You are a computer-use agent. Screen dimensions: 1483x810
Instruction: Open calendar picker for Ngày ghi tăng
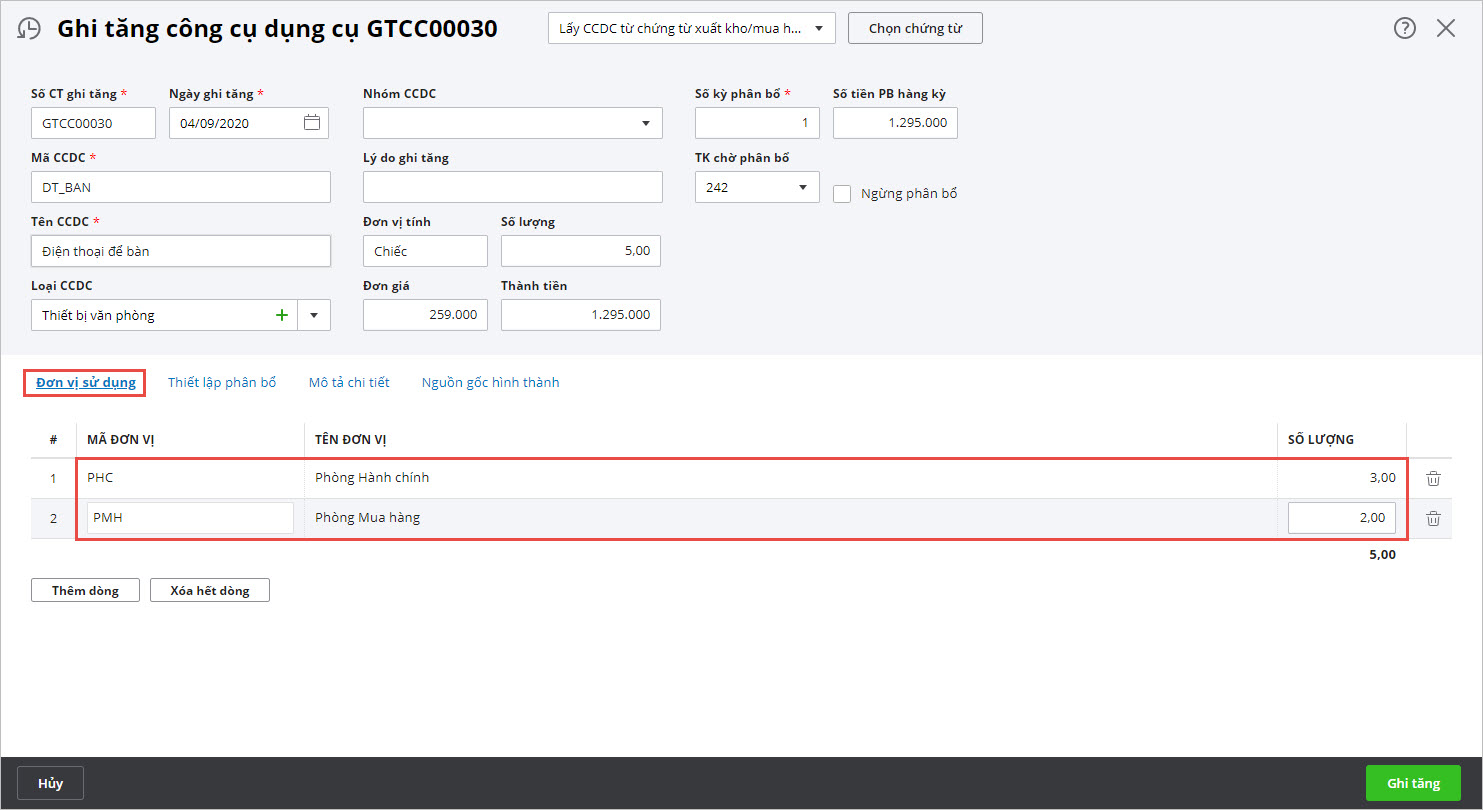[312, 123]
